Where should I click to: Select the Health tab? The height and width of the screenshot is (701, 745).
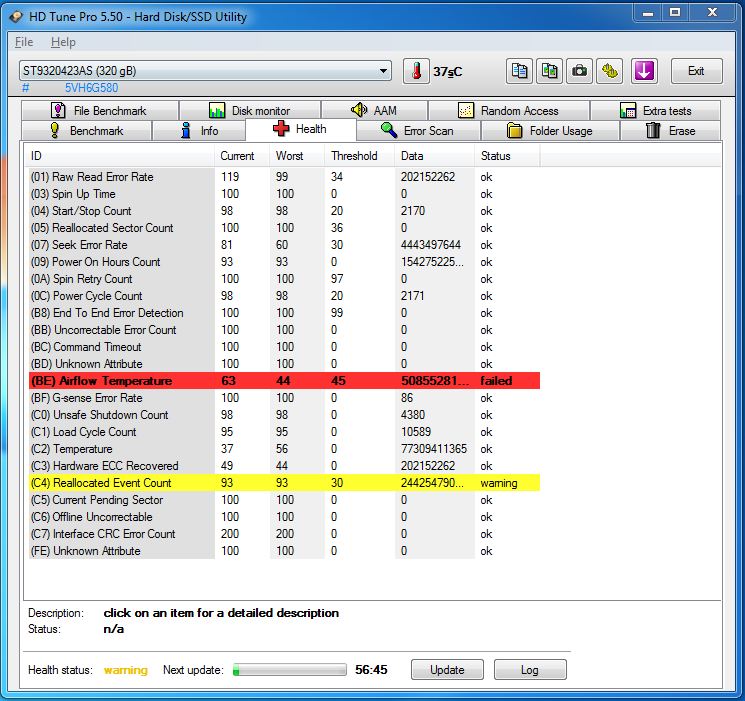click(x=300, y=129)
